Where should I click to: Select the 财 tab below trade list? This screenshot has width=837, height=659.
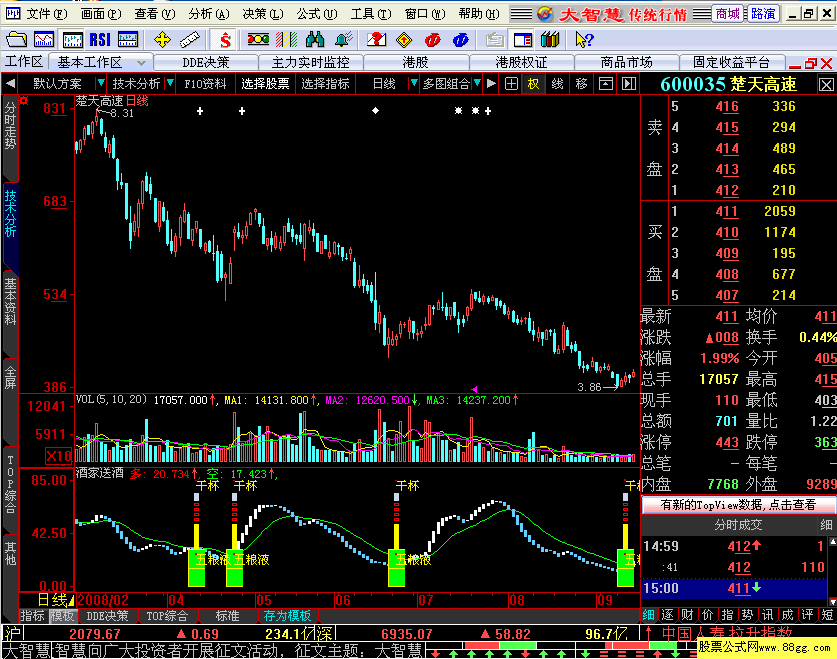[x=688, y=615]
